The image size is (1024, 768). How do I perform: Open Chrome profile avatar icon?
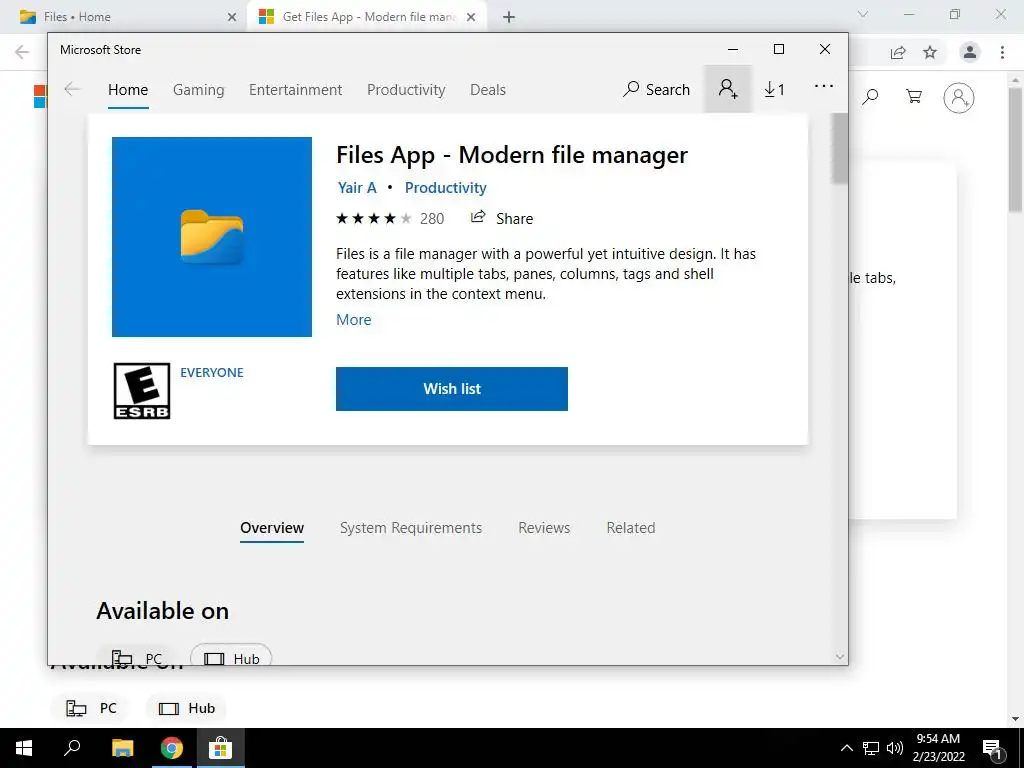(970, 52)
